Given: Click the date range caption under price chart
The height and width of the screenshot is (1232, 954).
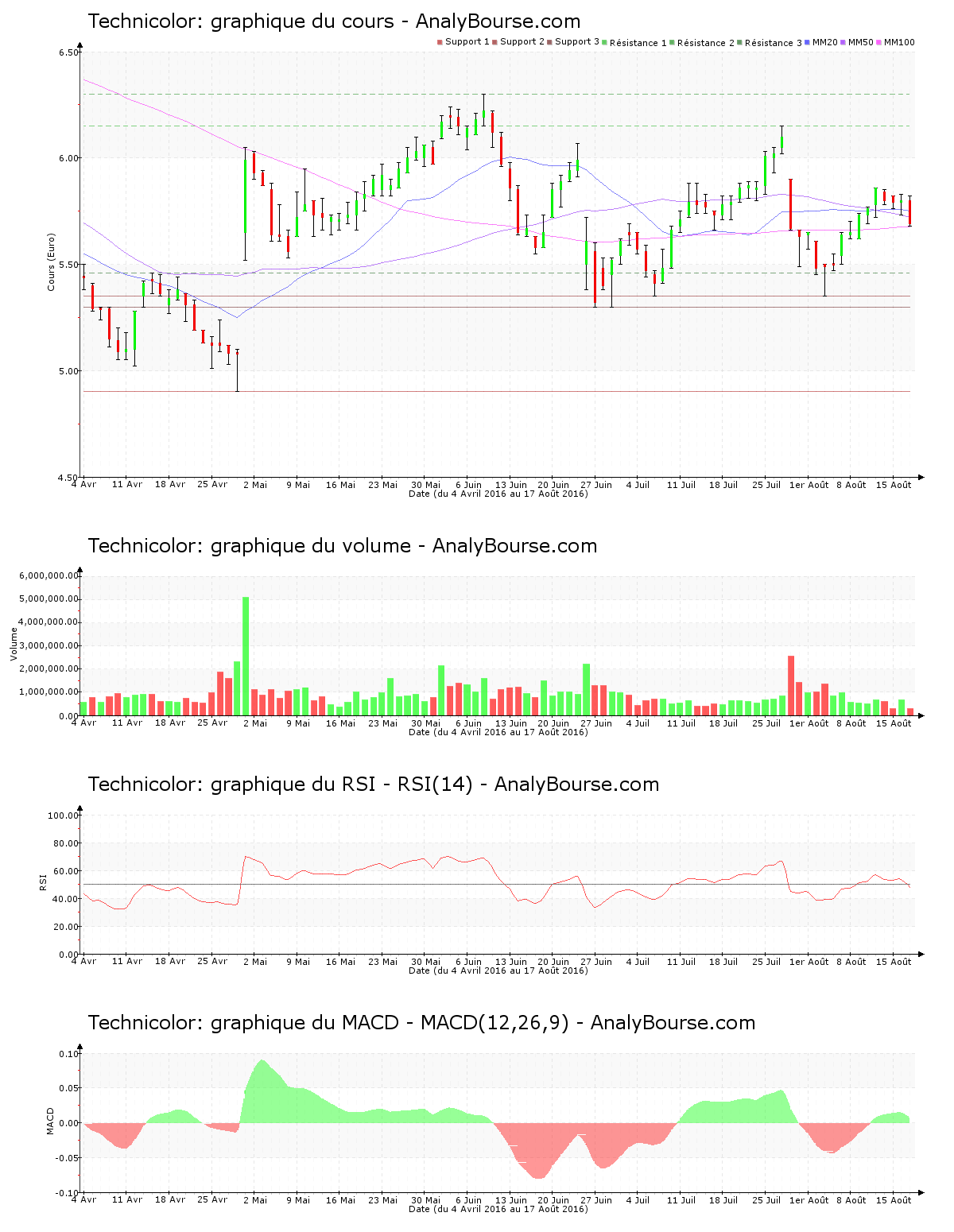Looking at the screenshot, I should click(x=498, y=494).
